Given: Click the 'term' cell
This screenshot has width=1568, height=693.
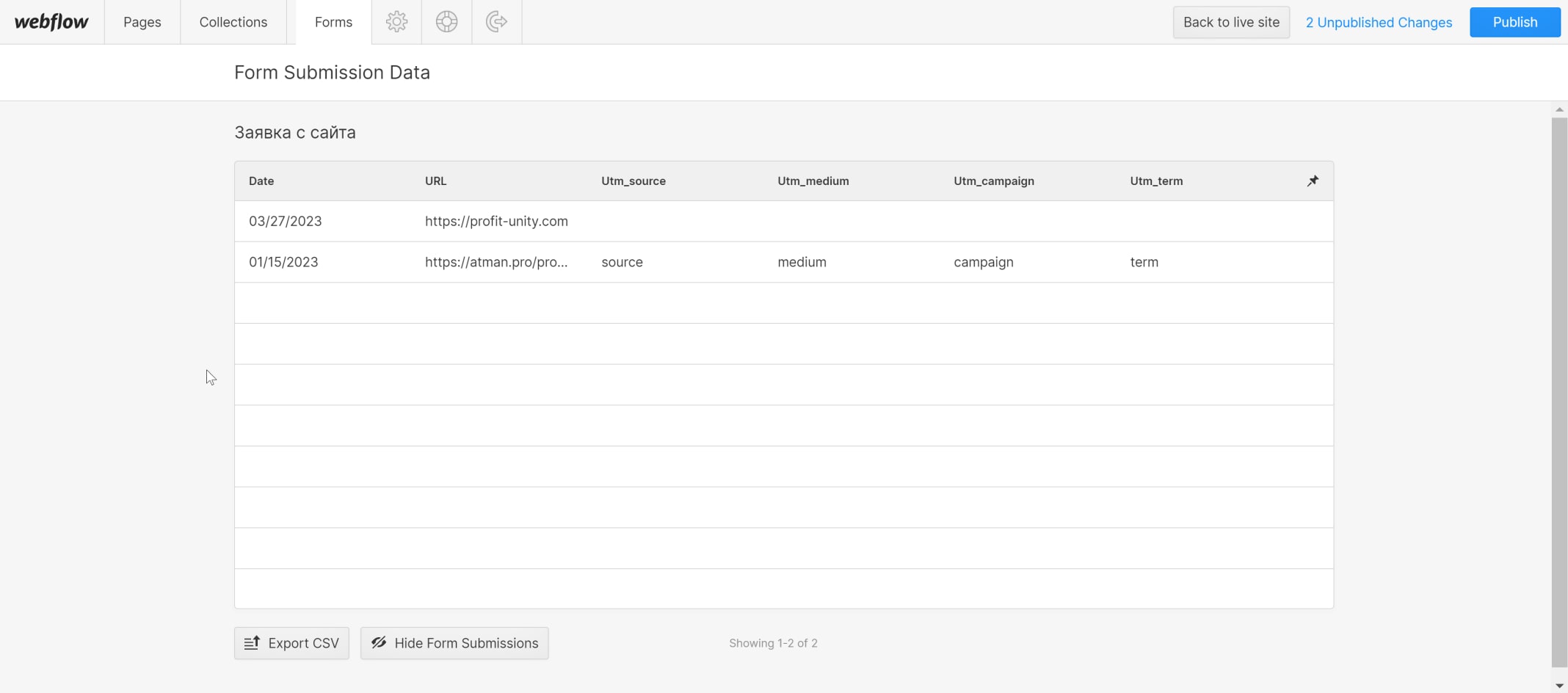Looking at the screenshot, I should pos(1144,262).
